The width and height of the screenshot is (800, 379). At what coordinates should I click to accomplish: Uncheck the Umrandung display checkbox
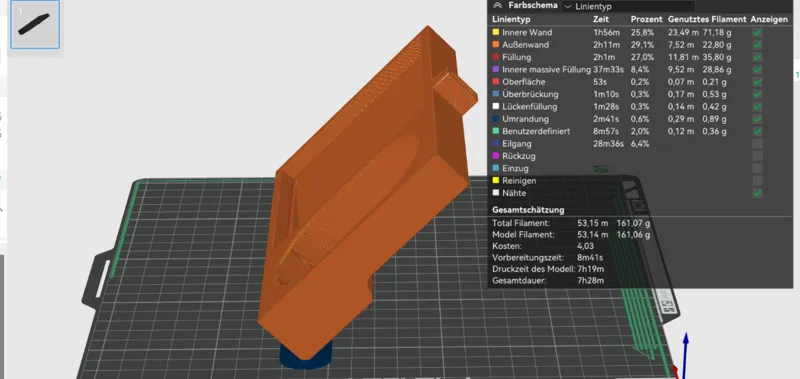pos(758,119)
